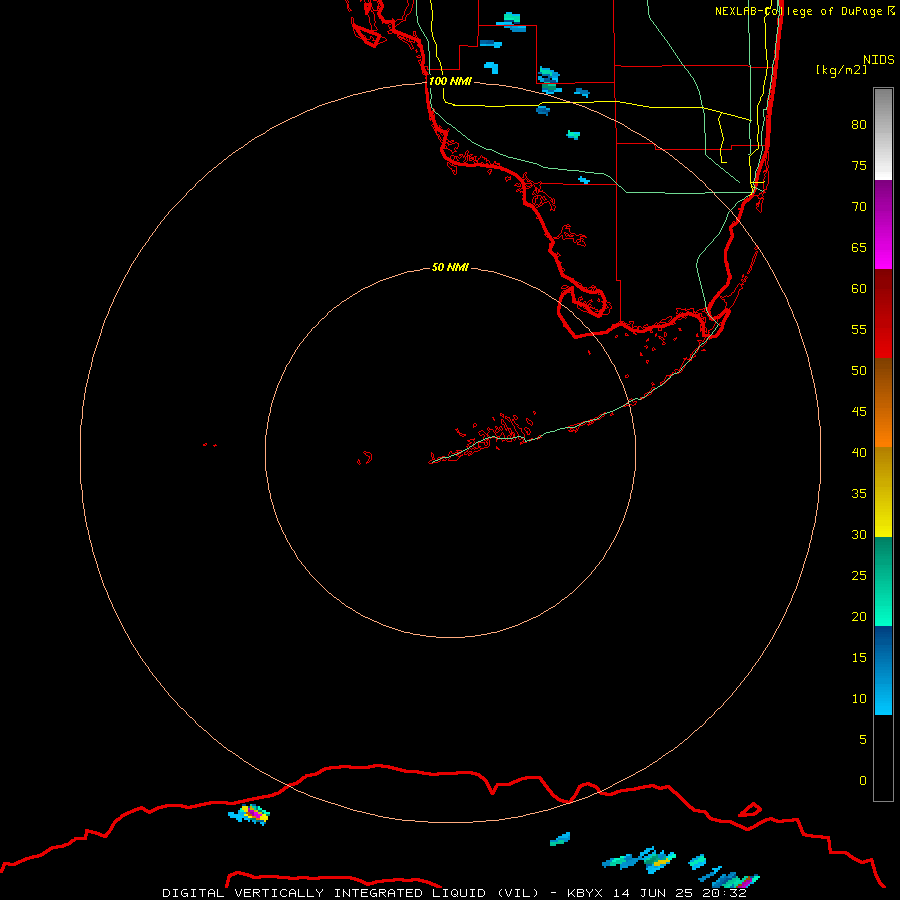The image size is (900, 900).
Task: Click the light cyan-blue segment of the color bar
Action: [883, 670]
